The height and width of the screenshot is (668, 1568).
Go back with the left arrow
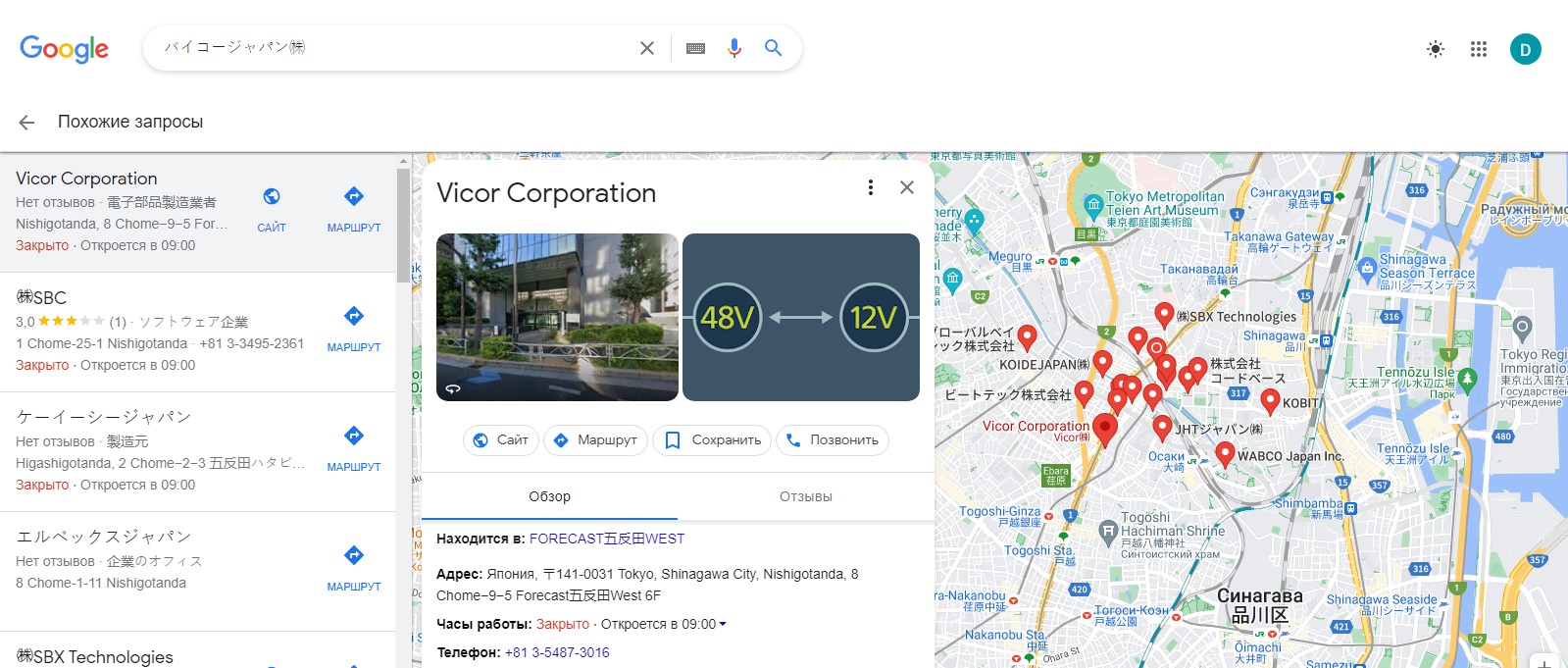coord(26,123)
